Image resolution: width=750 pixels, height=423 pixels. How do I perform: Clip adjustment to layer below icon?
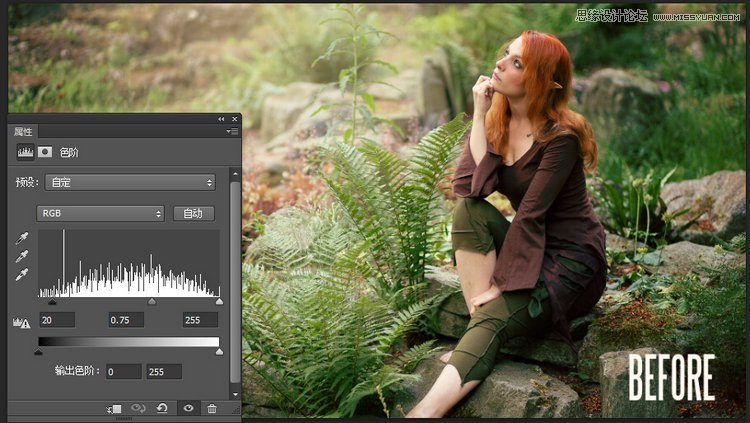(x=115, y=409)
